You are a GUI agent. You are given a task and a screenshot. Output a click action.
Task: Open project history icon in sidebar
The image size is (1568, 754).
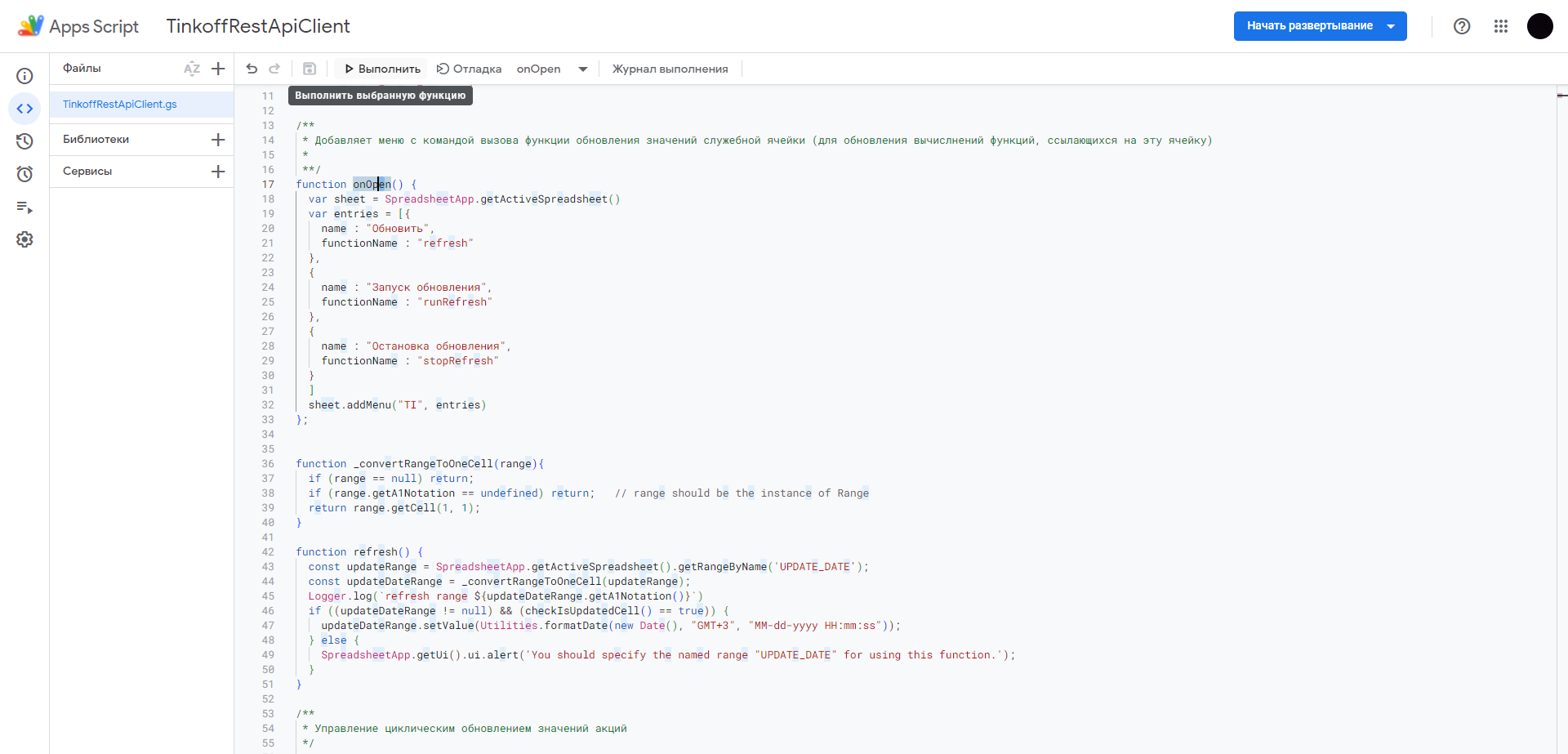(x=24, y=141)
